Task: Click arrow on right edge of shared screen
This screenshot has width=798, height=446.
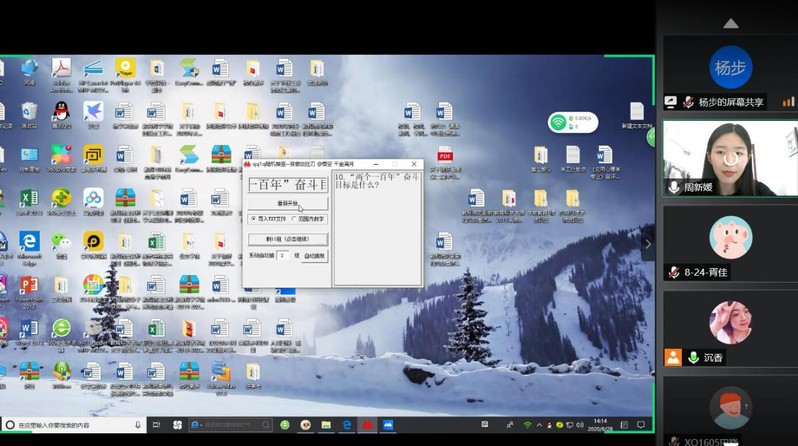Action: (646, 243)
